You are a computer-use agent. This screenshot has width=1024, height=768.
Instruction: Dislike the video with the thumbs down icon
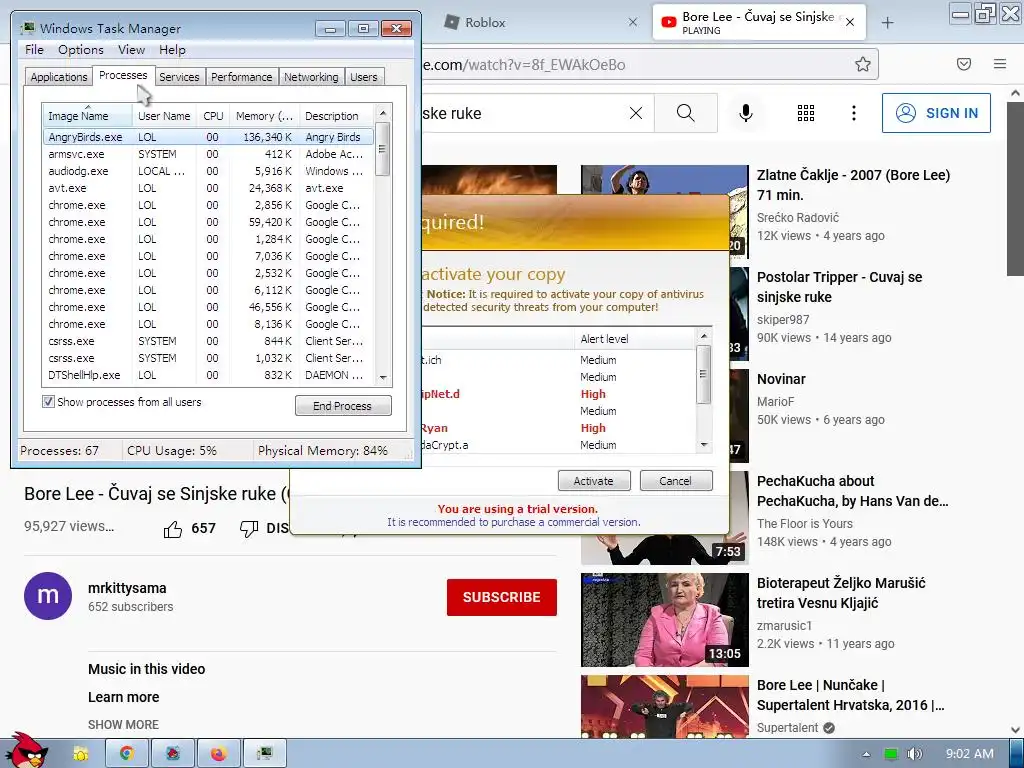(x=249, y=529)
